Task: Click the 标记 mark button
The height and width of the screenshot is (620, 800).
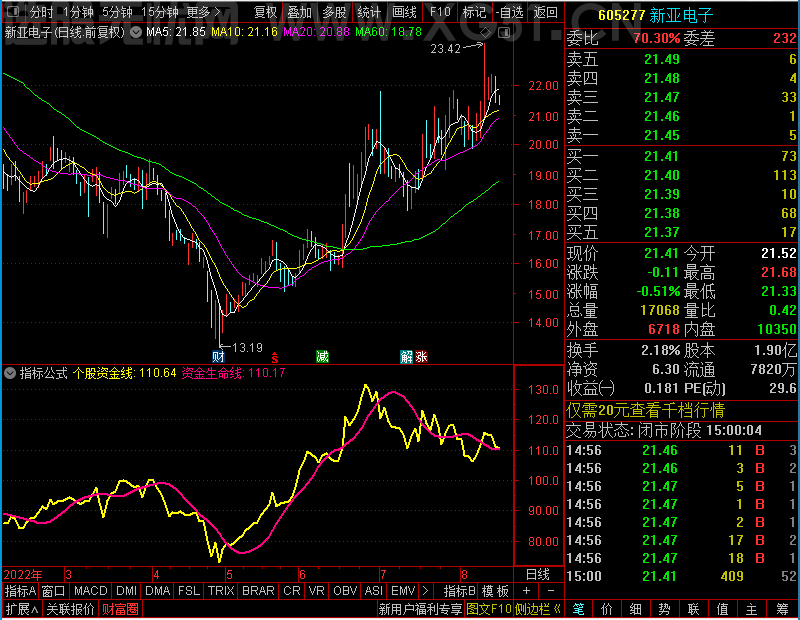Action: [474, 12]
